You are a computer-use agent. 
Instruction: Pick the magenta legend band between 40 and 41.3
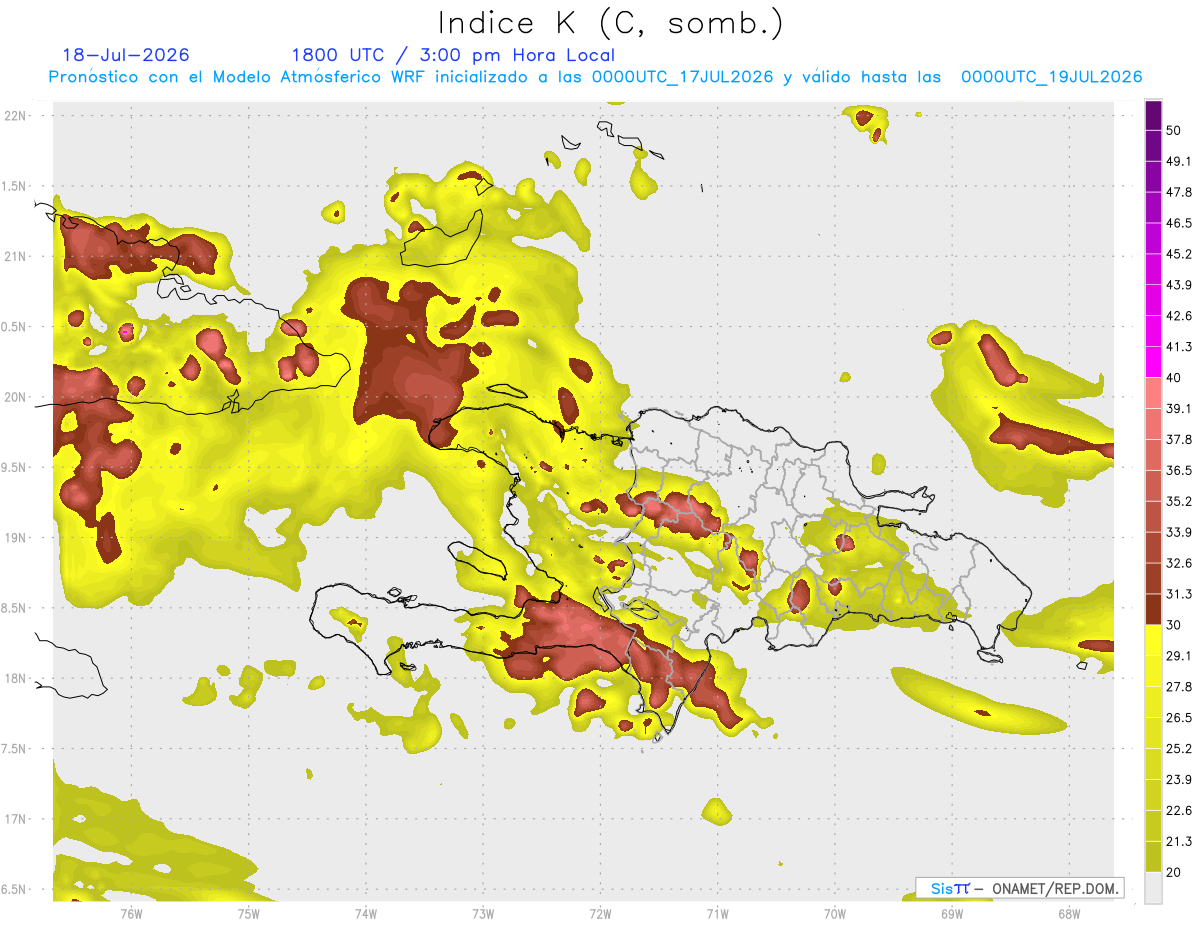point(1154,362)
